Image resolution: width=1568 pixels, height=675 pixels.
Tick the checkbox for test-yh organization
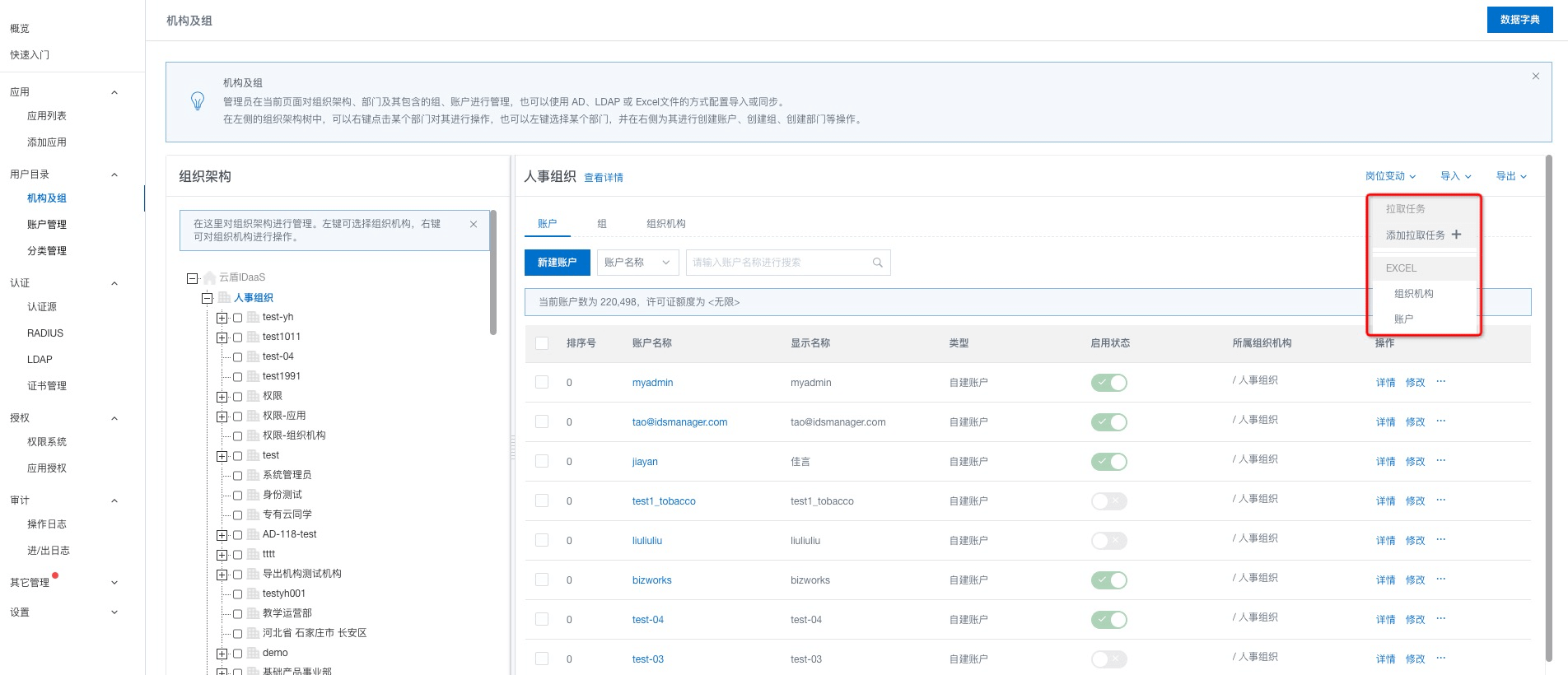coord(237,317)
